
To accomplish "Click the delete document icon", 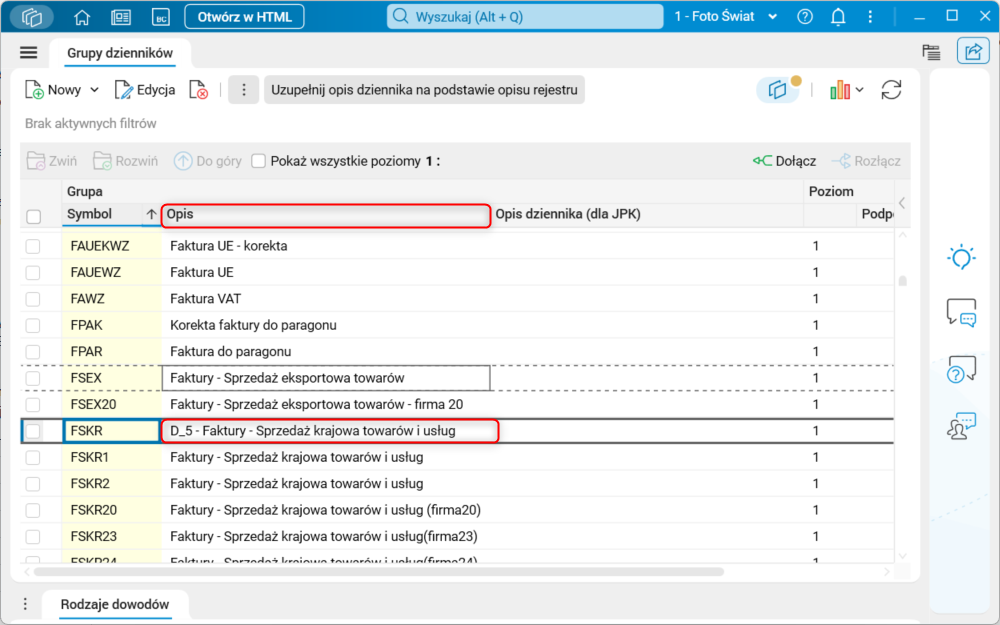I will click(x=199, y=90).
